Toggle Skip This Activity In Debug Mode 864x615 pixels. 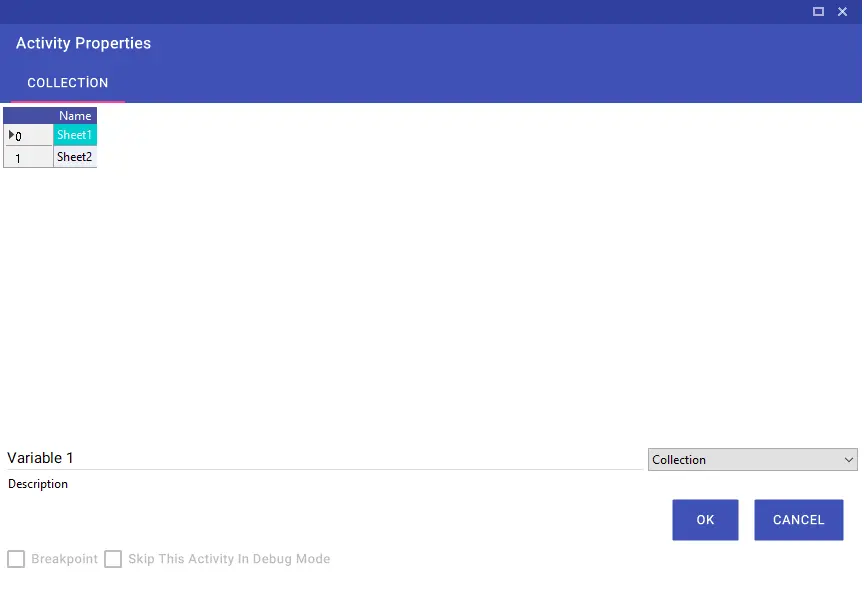[x=113, y=559]
